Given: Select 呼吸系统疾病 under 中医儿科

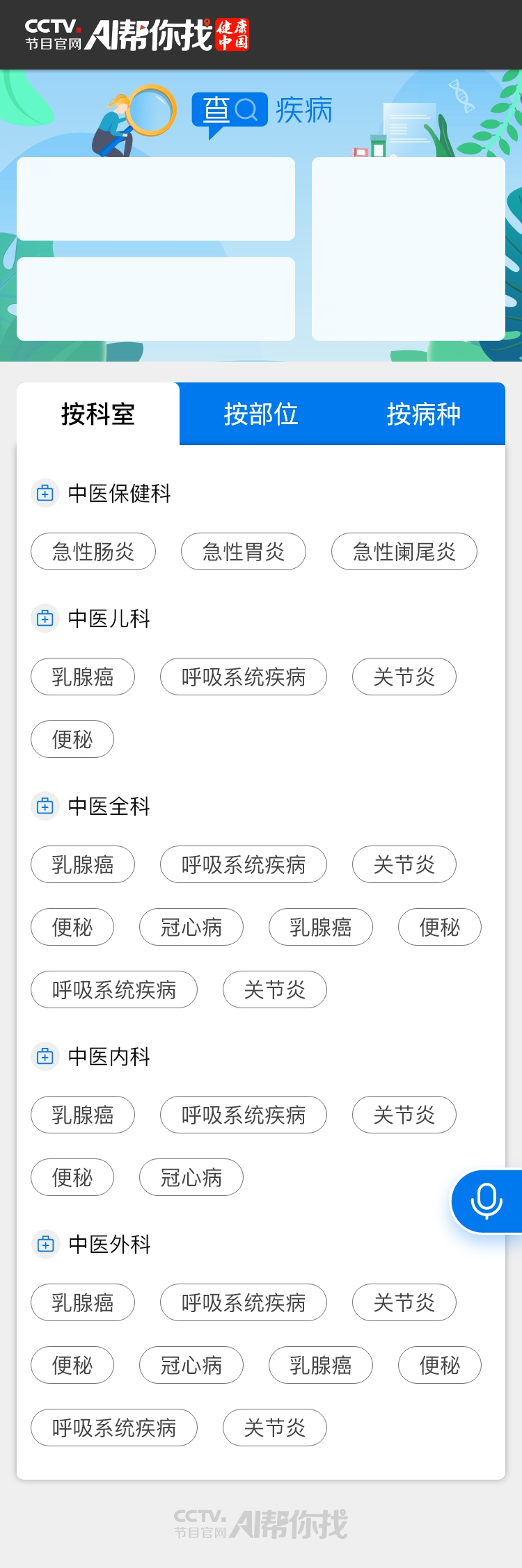Looking at the screenshot, I should coord(244,677).
